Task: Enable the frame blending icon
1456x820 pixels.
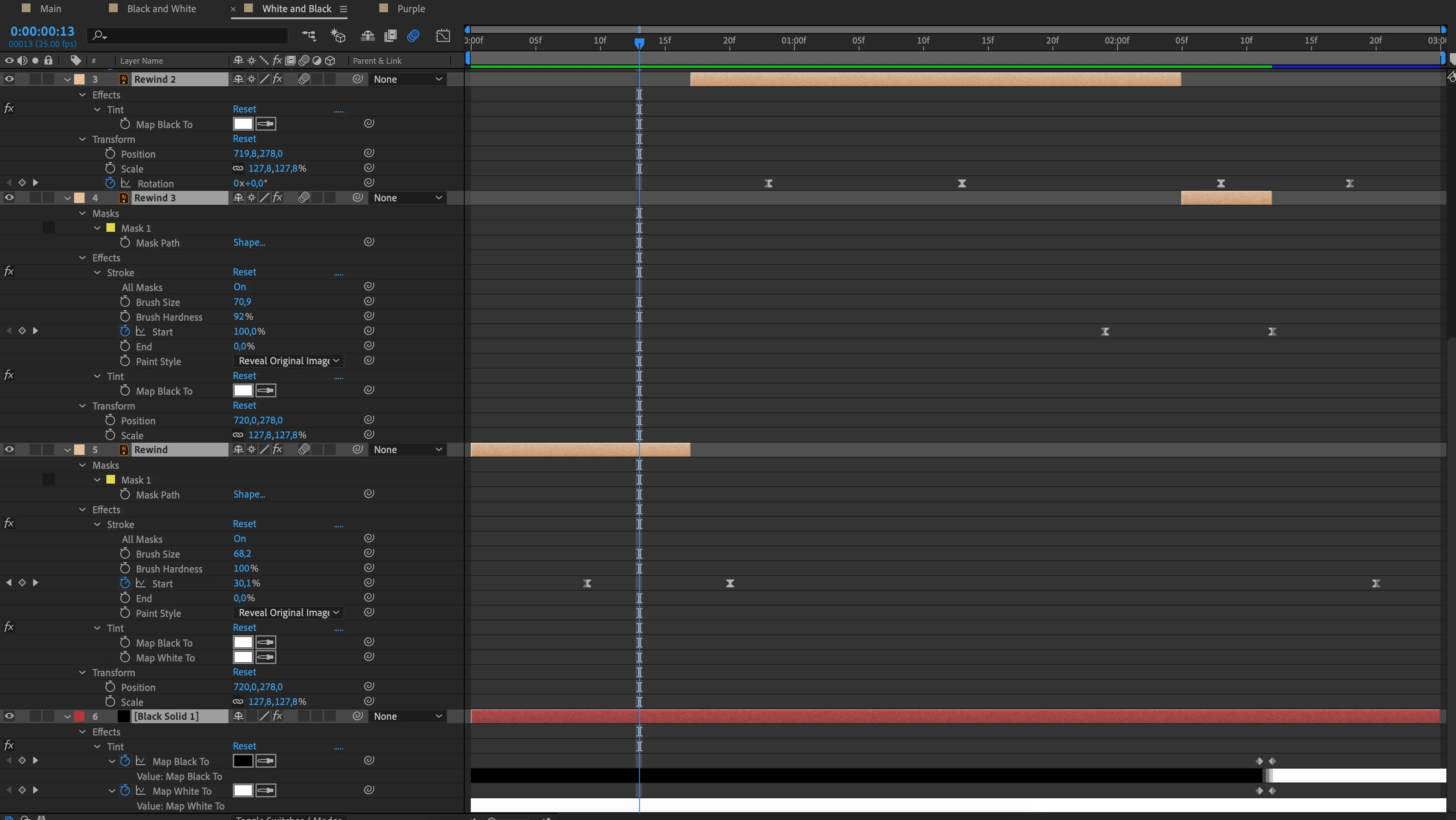Action: pyautogui.click(x=390, y=36)
